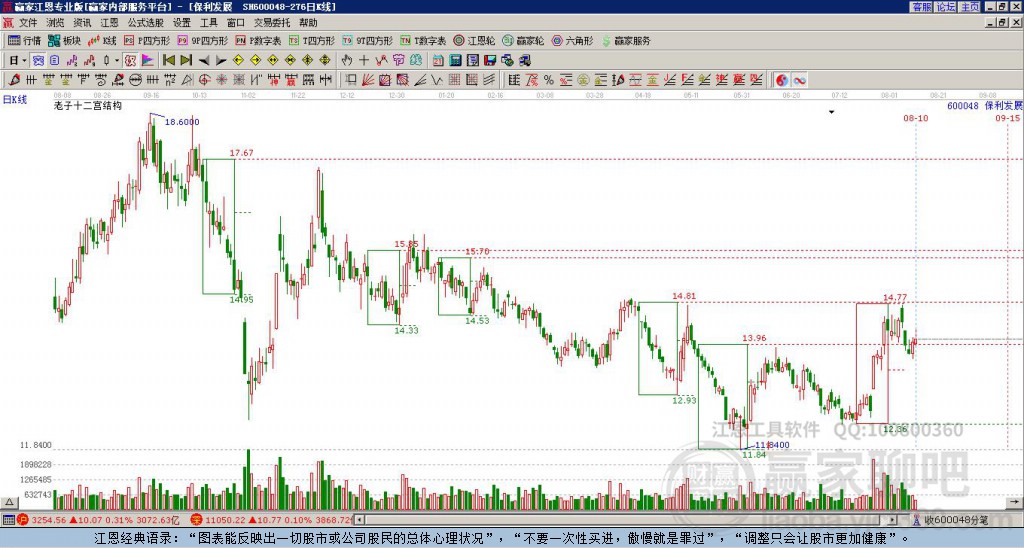1024x548 pixels.
Task: Click the 收600048分笔 status entry
Action: (952, 520)
